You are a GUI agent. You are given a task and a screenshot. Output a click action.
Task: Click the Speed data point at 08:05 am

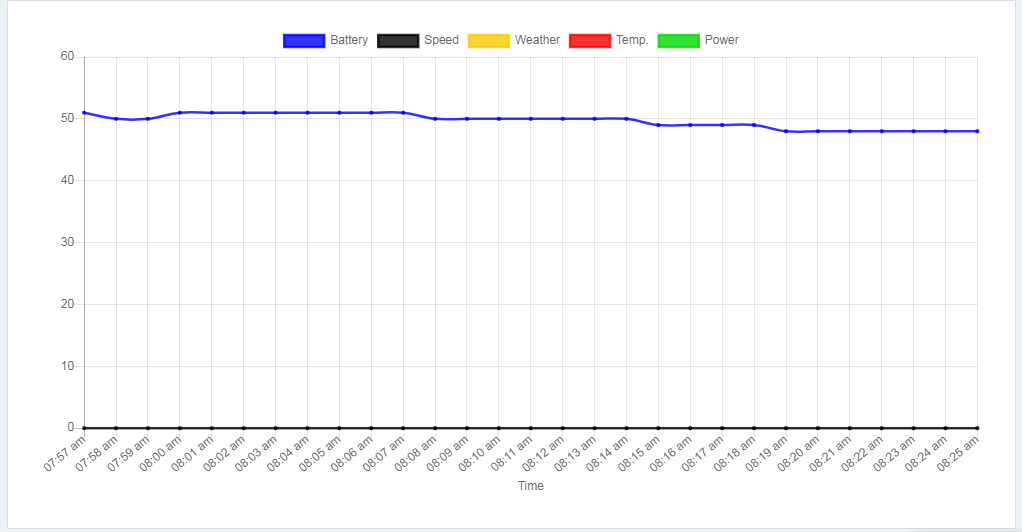point(339,428)
